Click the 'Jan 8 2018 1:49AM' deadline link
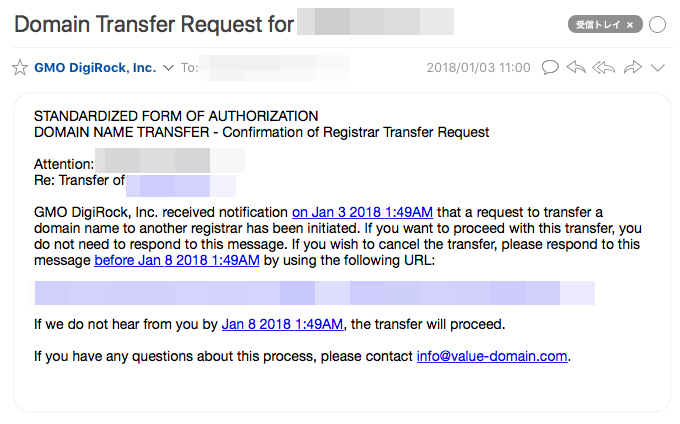This screenshot has width=680, height=424. coord(282,324)
